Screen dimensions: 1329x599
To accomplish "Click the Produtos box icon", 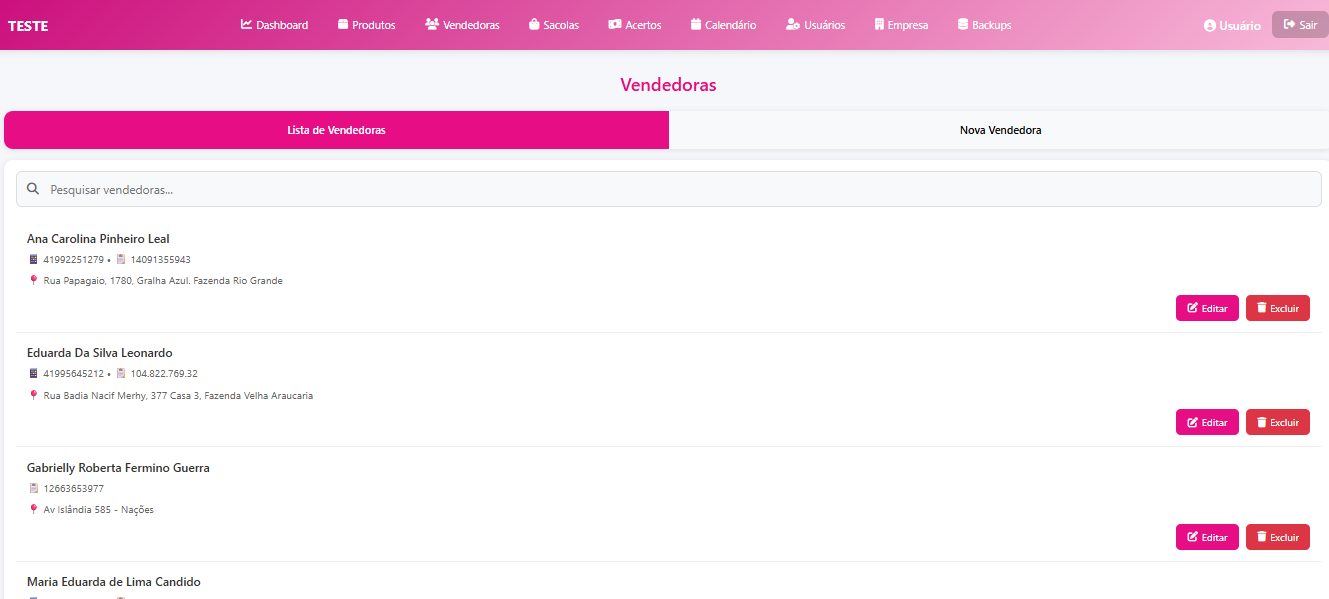I will (343, 24).
